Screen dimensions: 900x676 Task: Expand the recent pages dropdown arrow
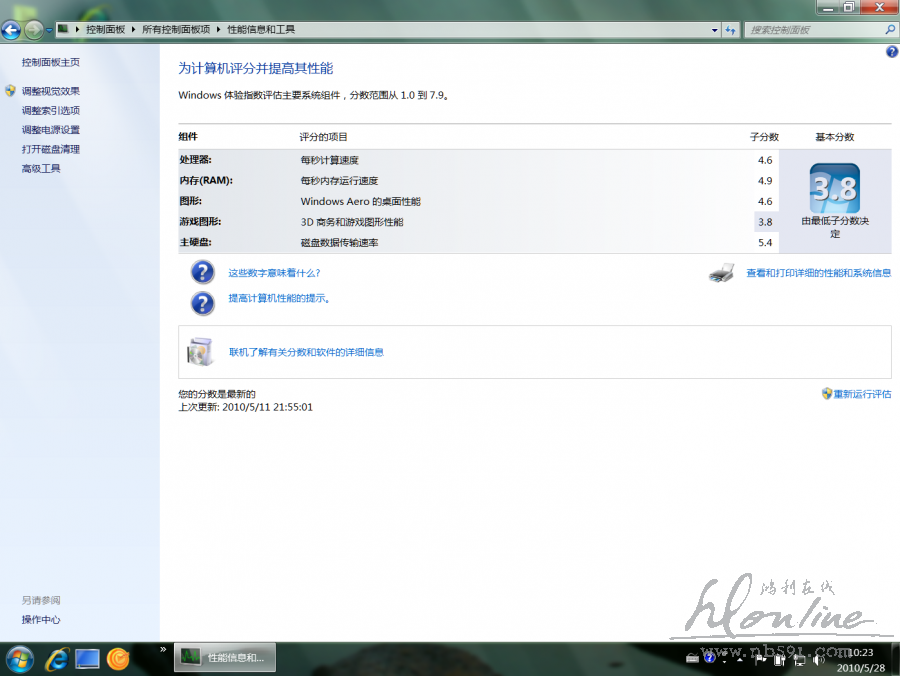click(48, 30)
